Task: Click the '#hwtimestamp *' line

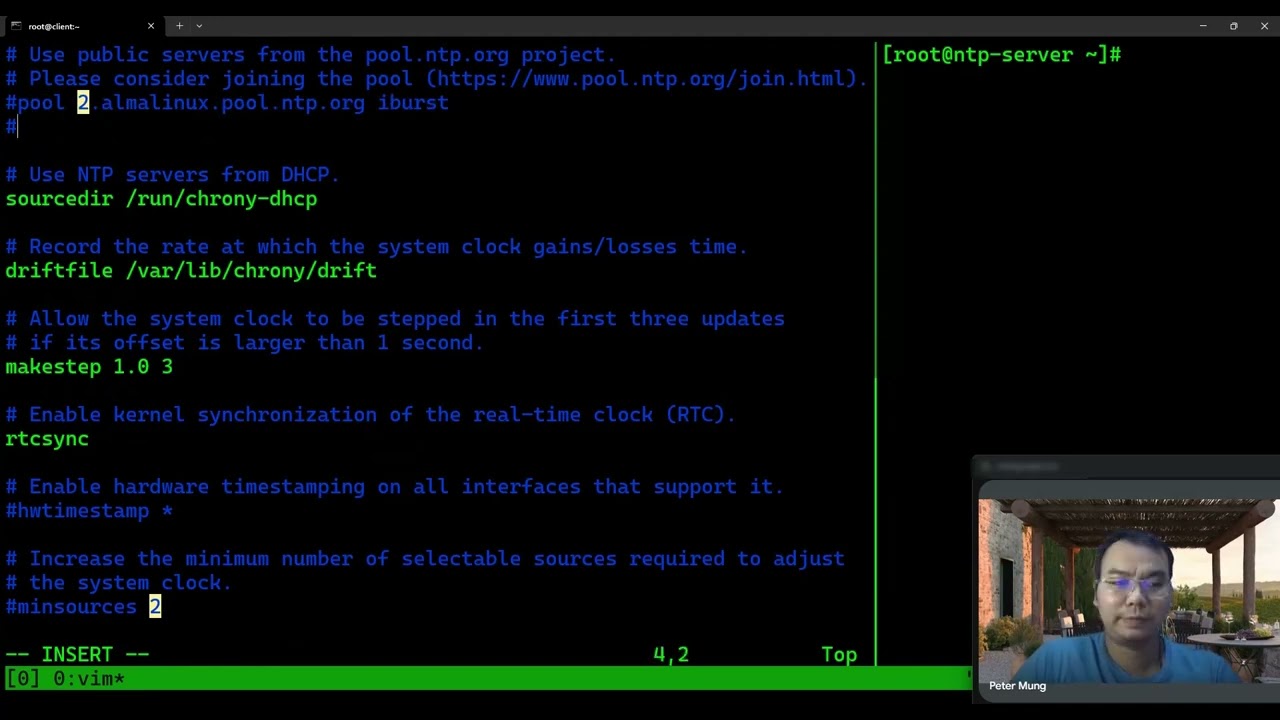Action: (x=89, y=511)
